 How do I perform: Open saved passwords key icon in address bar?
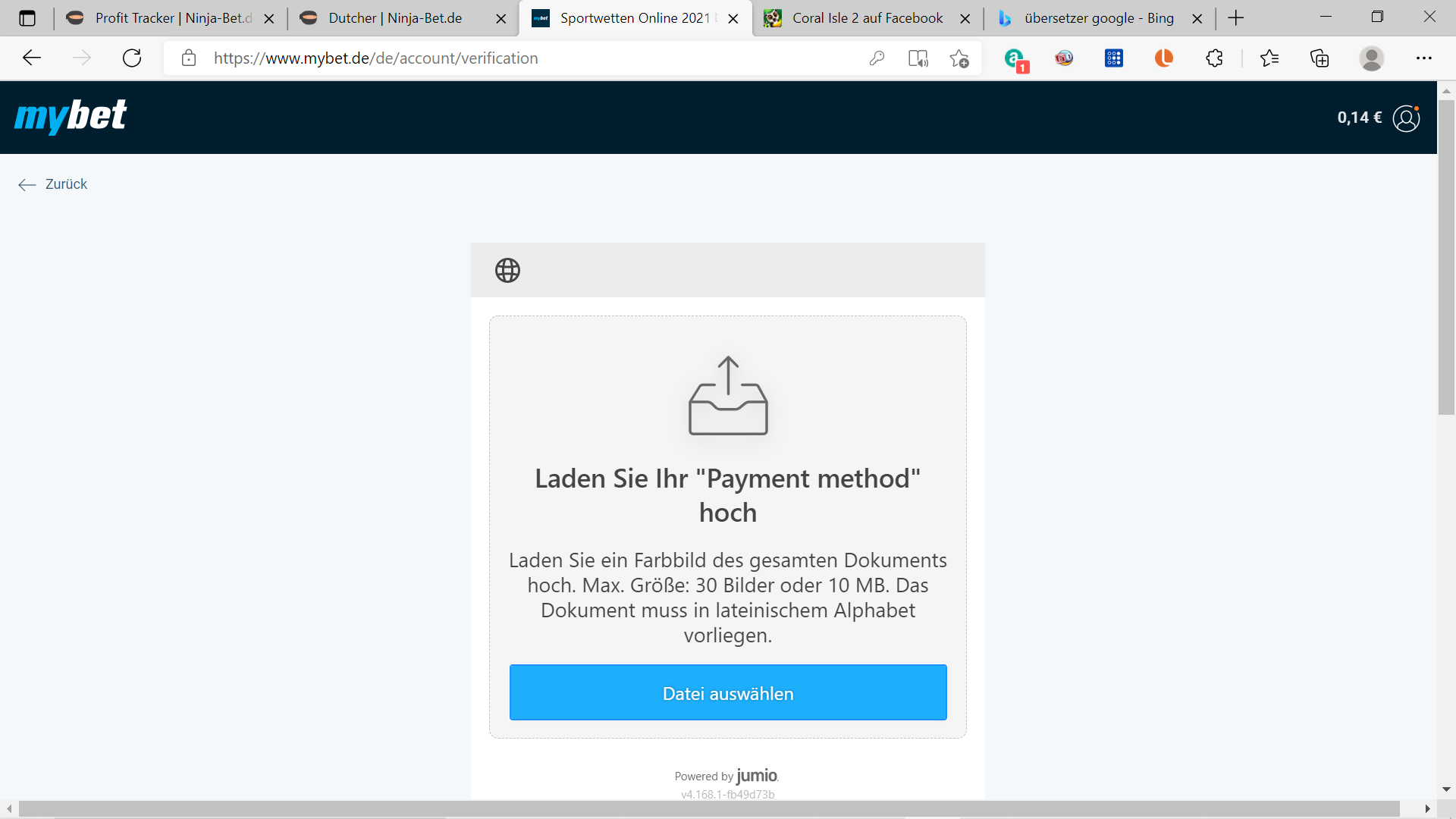tap(877, 58)
